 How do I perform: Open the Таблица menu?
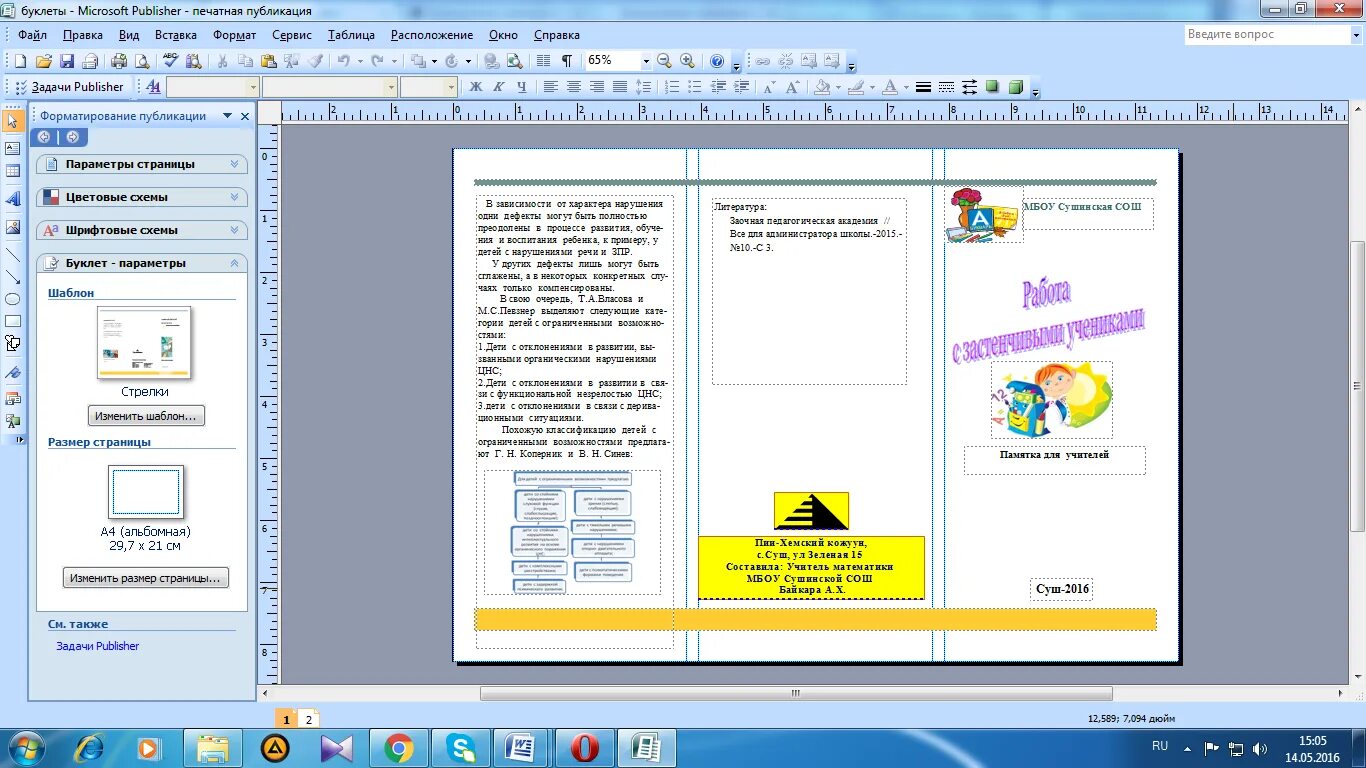pos(351,35)
